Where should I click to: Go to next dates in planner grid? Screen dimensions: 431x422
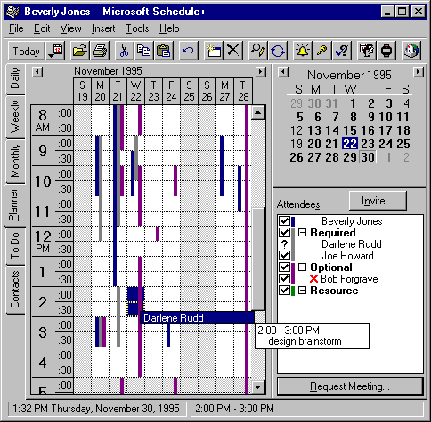click(x=261, y=72)
